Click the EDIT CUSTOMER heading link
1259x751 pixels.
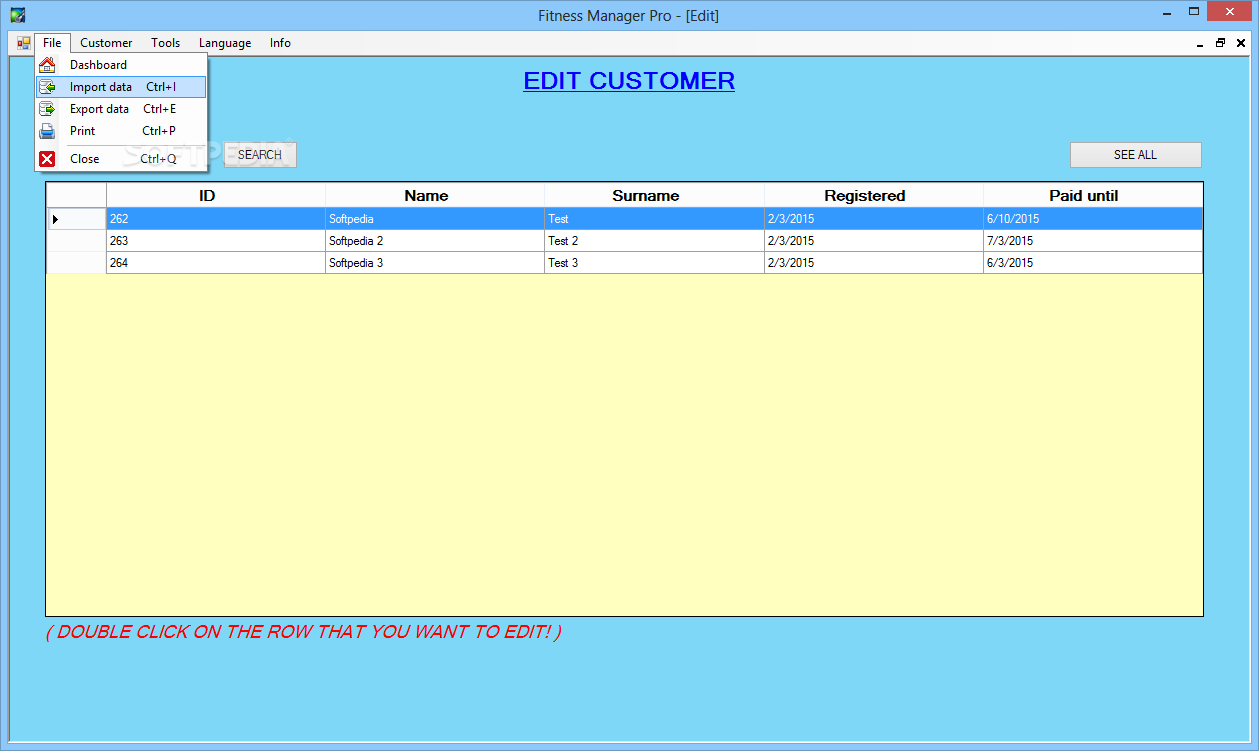click(x=629, y=81)
